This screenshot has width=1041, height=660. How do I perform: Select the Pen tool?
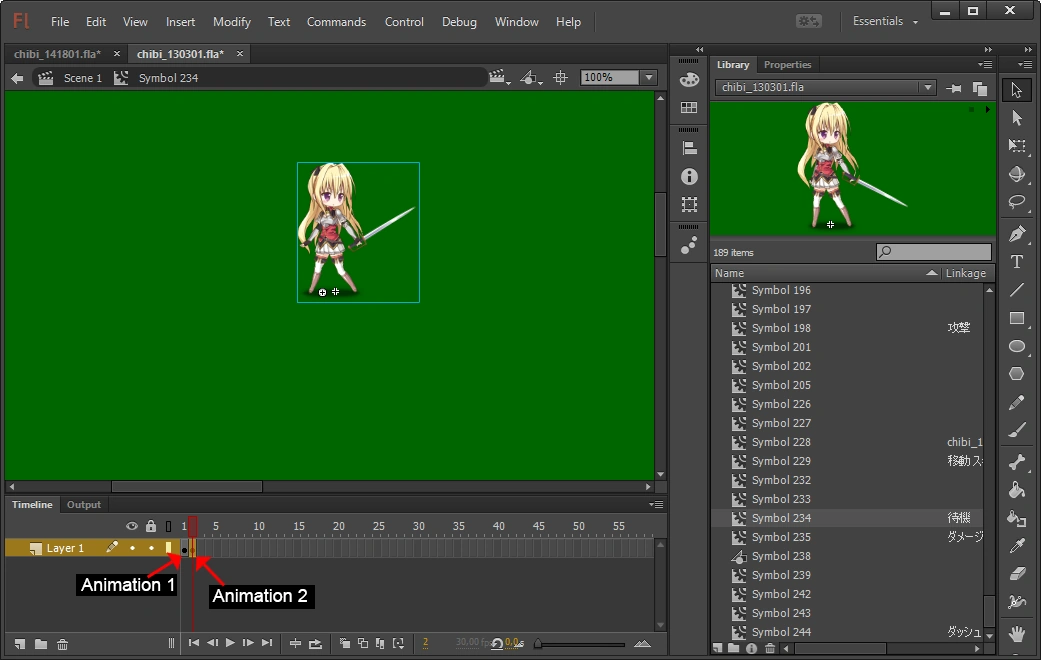point(1017,234)
